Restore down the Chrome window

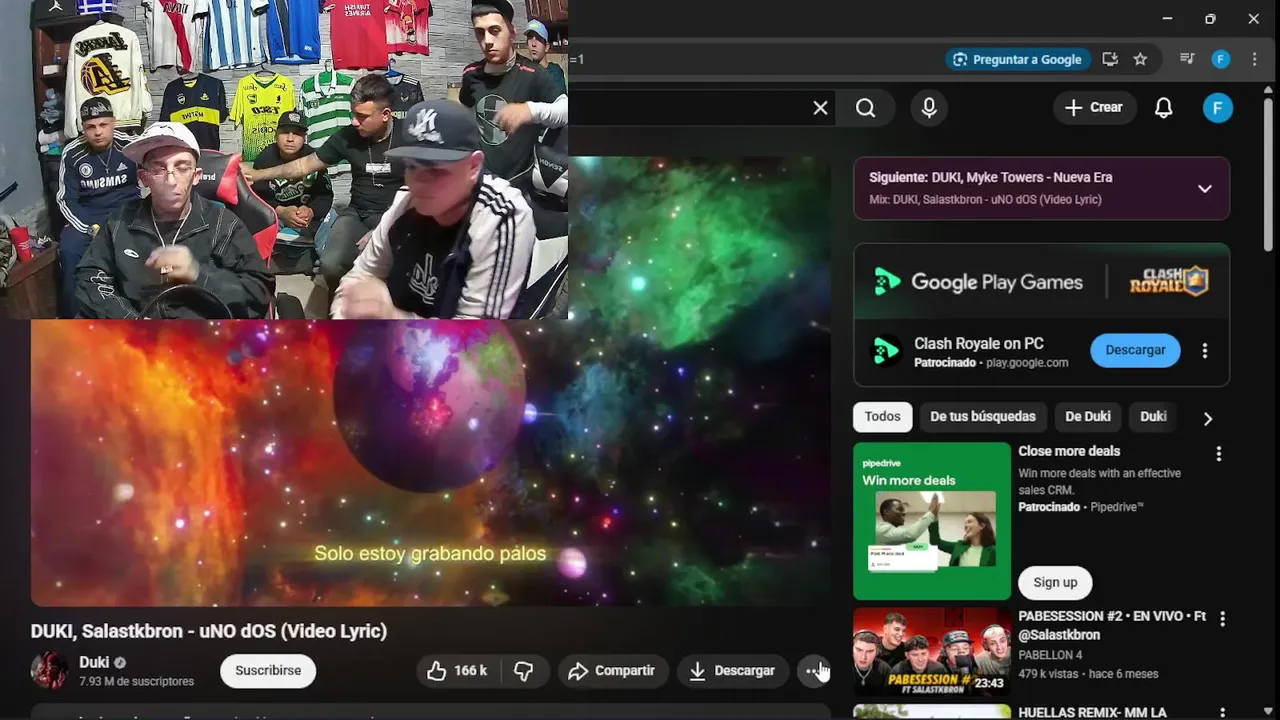[1210, 19]
